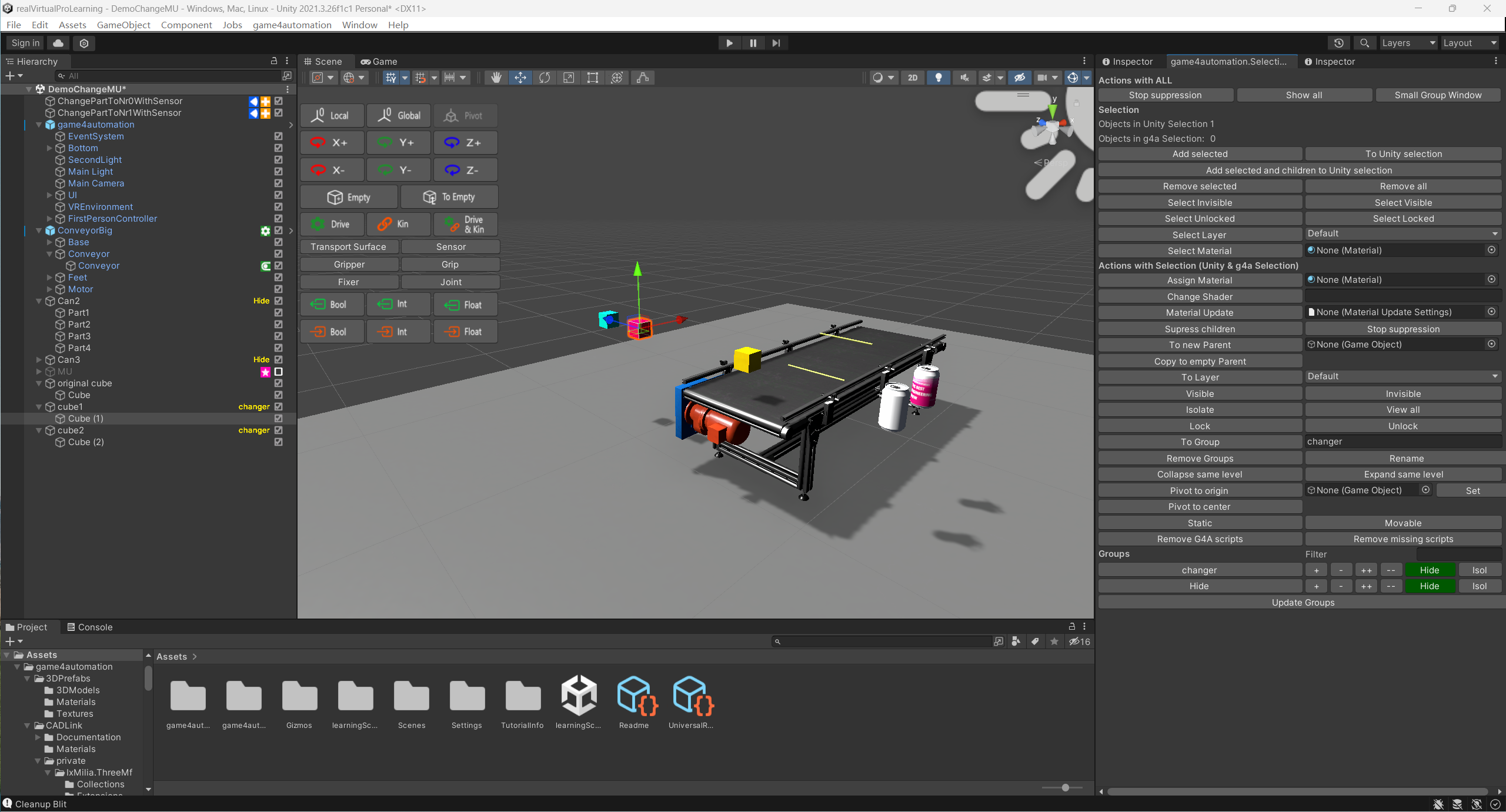Set Local pivot rotation mode

point(332,115)
